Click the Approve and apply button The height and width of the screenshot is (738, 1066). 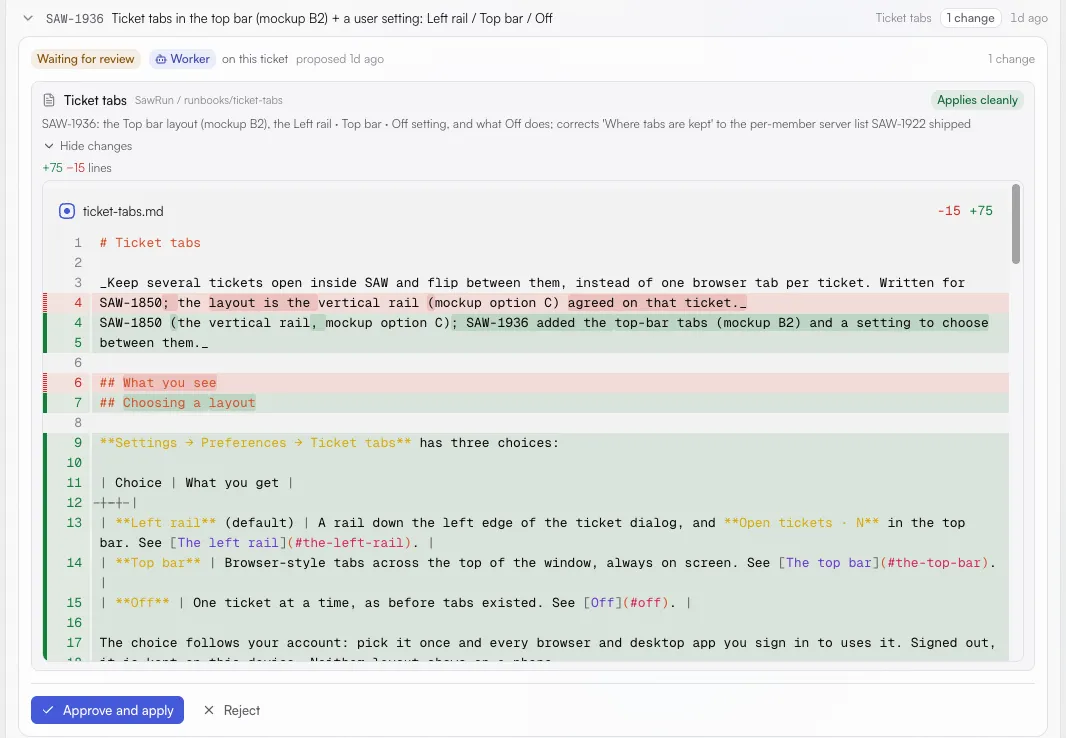[x=107, y=710]
